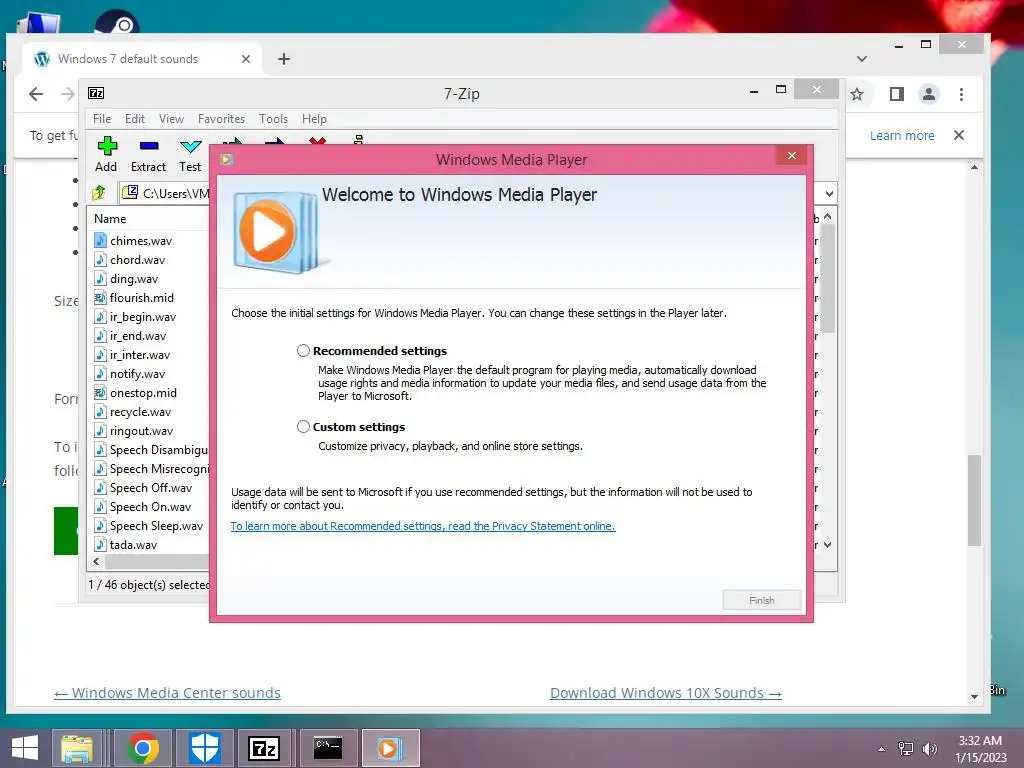Go back in Chrome
This screenshot has height=768, width=1024.
pos(36,95)
